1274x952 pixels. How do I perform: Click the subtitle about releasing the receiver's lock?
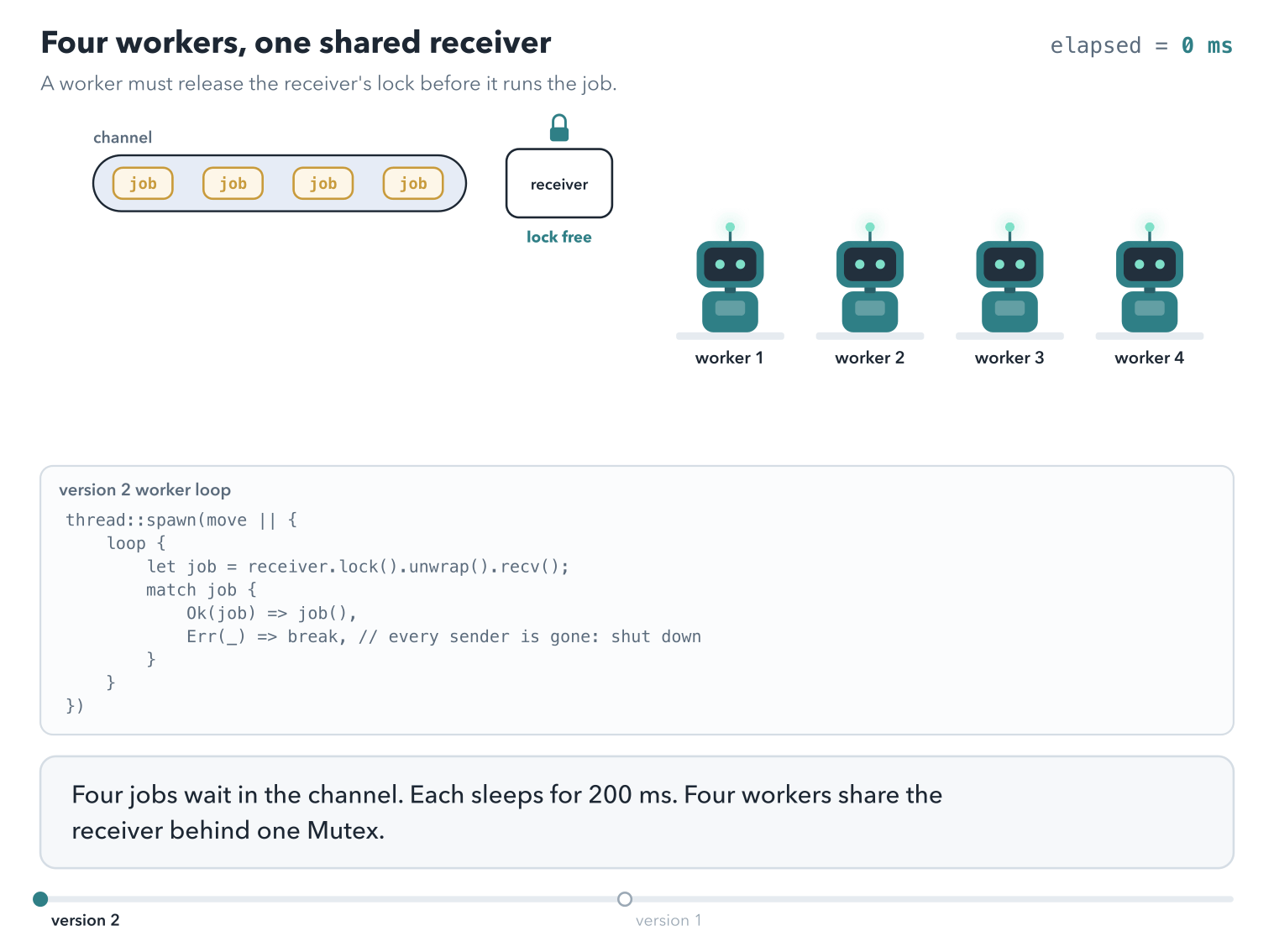329,84
